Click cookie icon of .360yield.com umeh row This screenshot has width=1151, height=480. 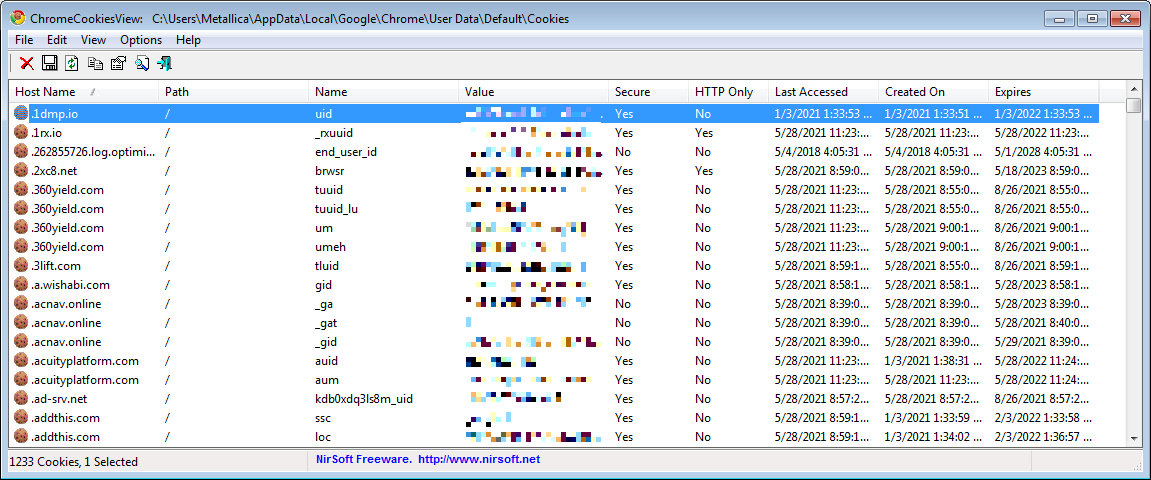(x=21, y=247)
